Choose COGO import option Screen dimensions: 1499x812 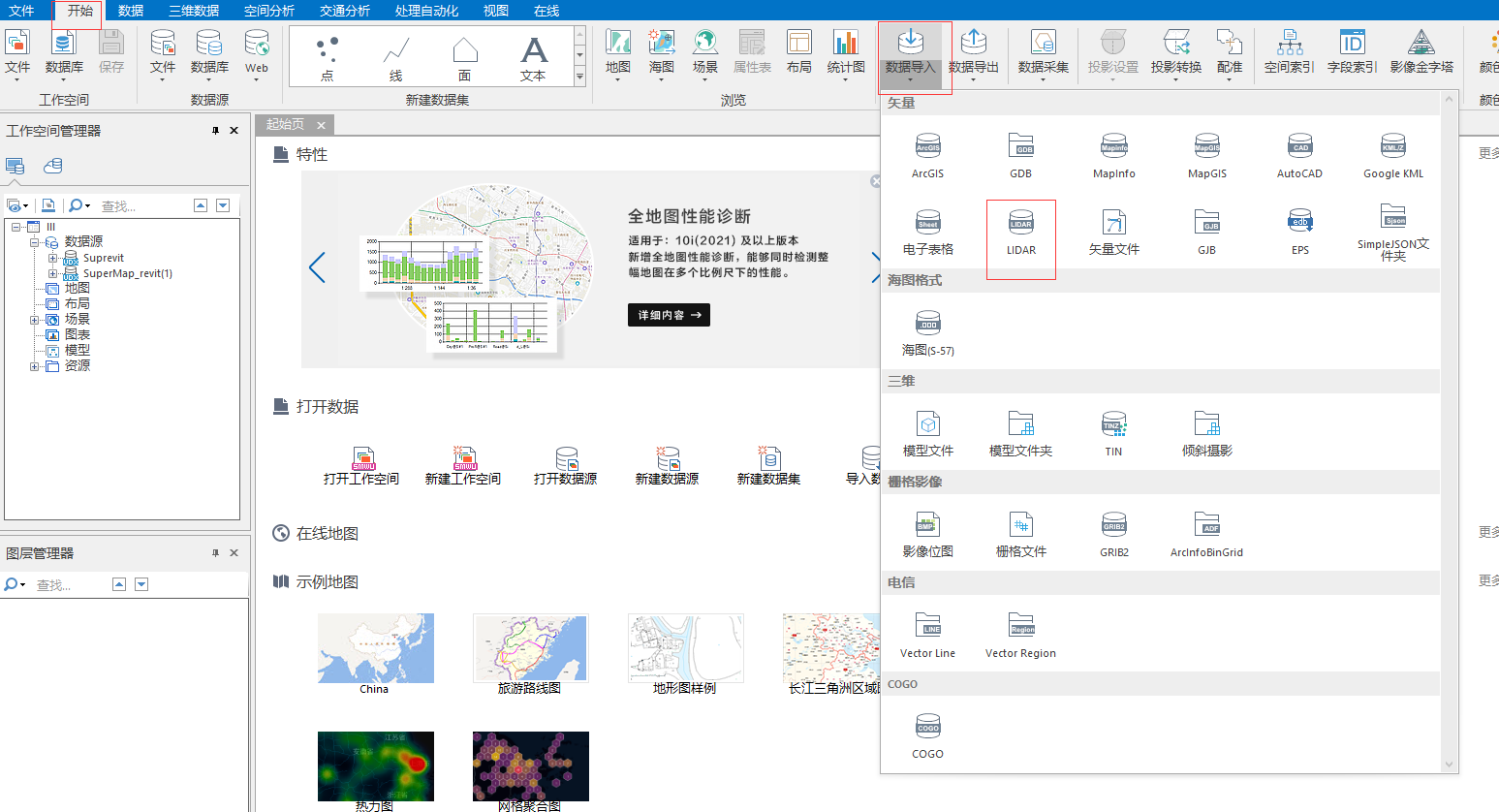click(927, 735)
